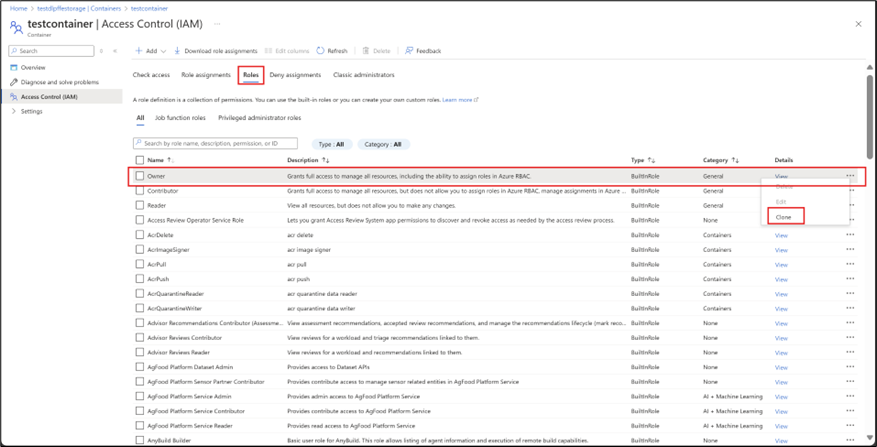Screen dimensions: 877x447
Task: Check the Owner role checkbox
Action: click(x=140, y=176)
